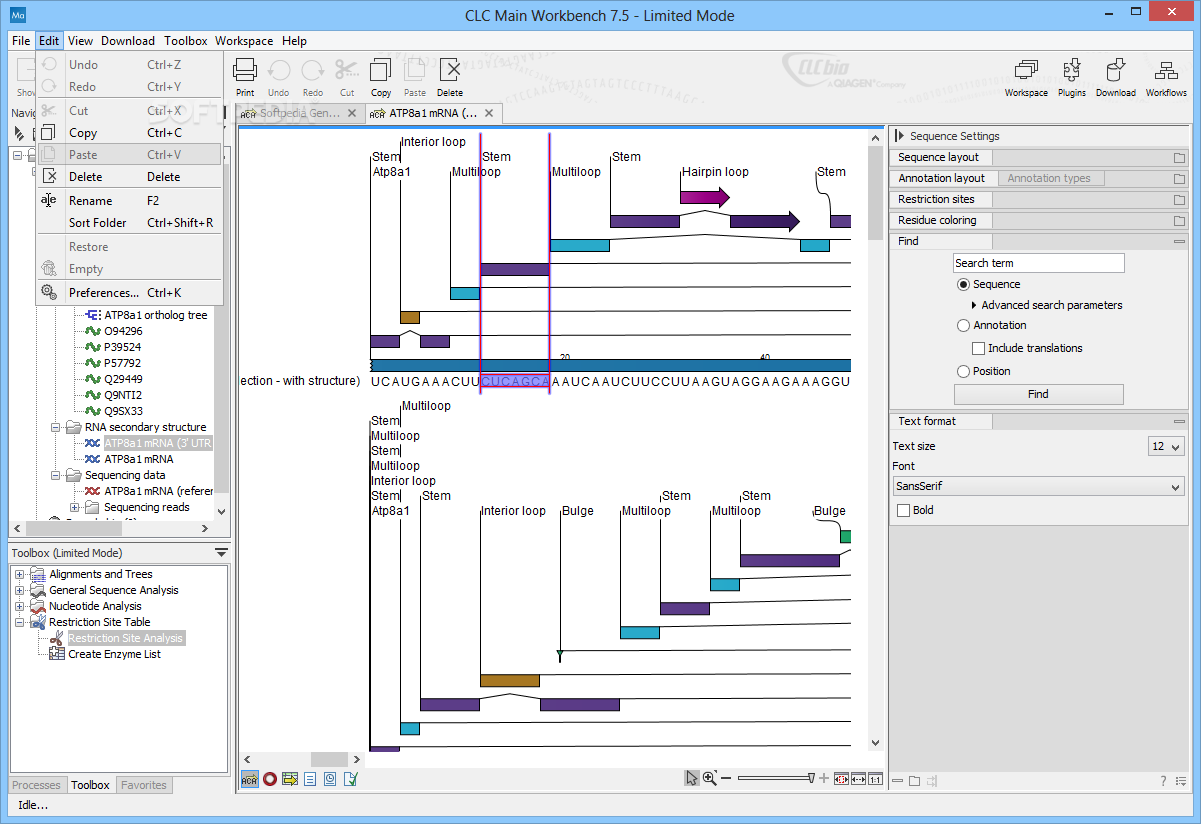
Task: Open the Workflows toolbar icon
Action: (1166, 70)
